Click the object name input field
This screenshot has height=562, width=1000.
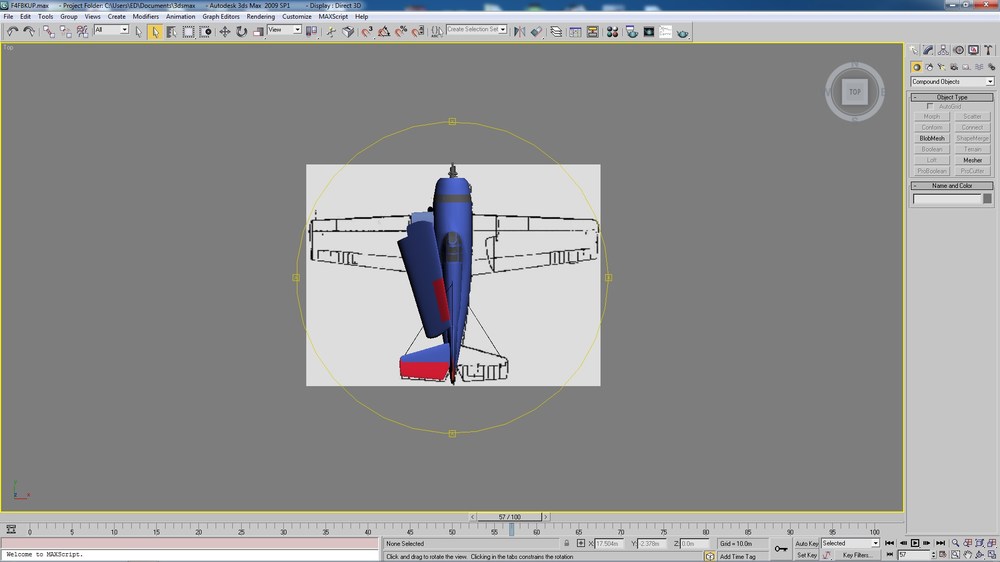click(x=946, y=199)
